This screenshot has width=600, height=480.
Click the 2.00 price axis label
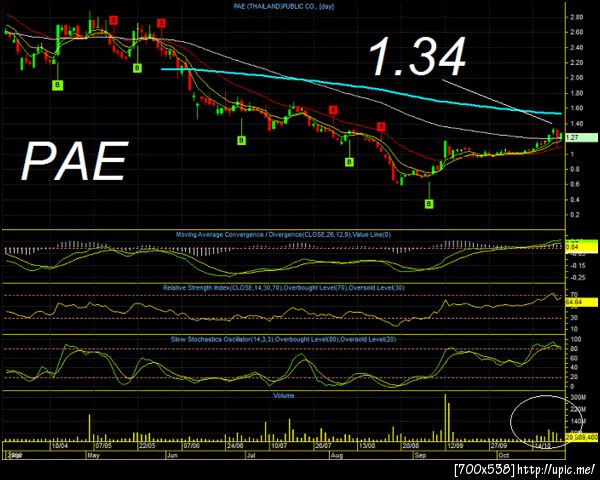576,78
